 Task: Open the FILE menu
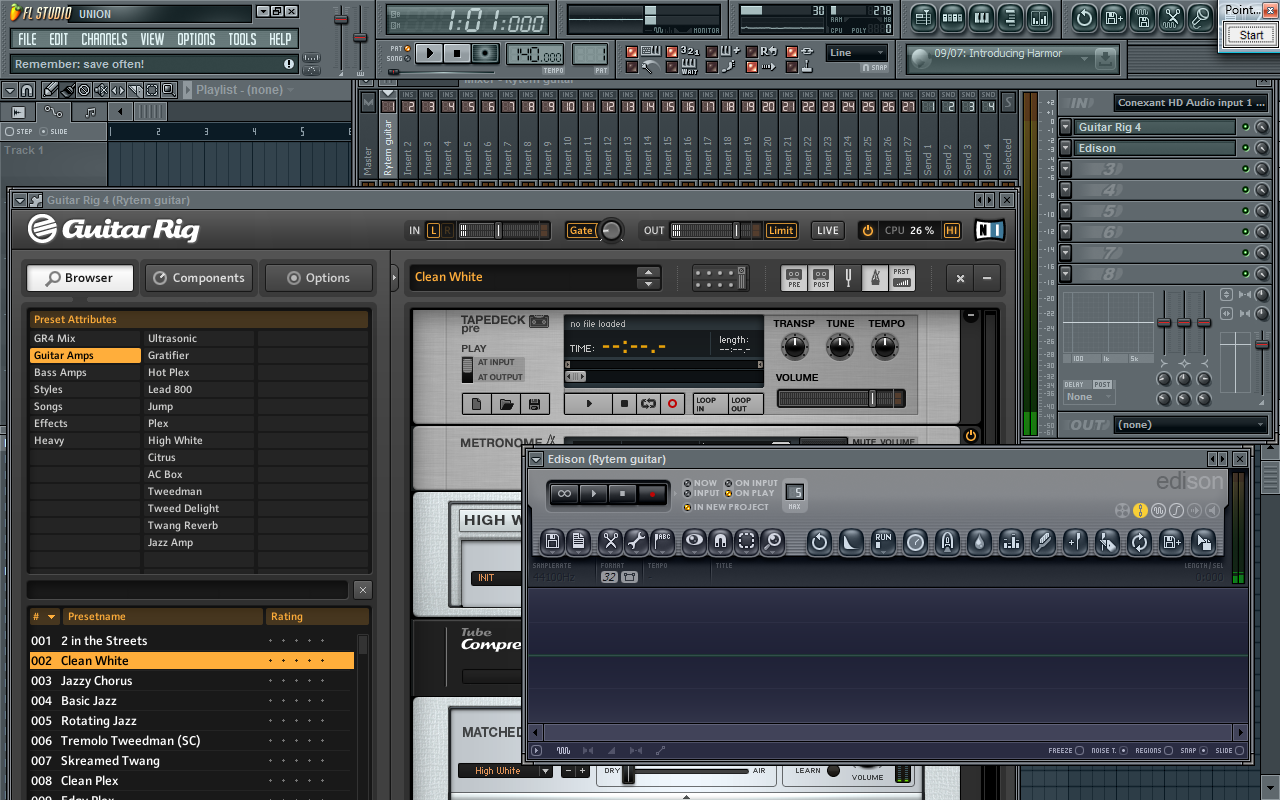[27, 39]
